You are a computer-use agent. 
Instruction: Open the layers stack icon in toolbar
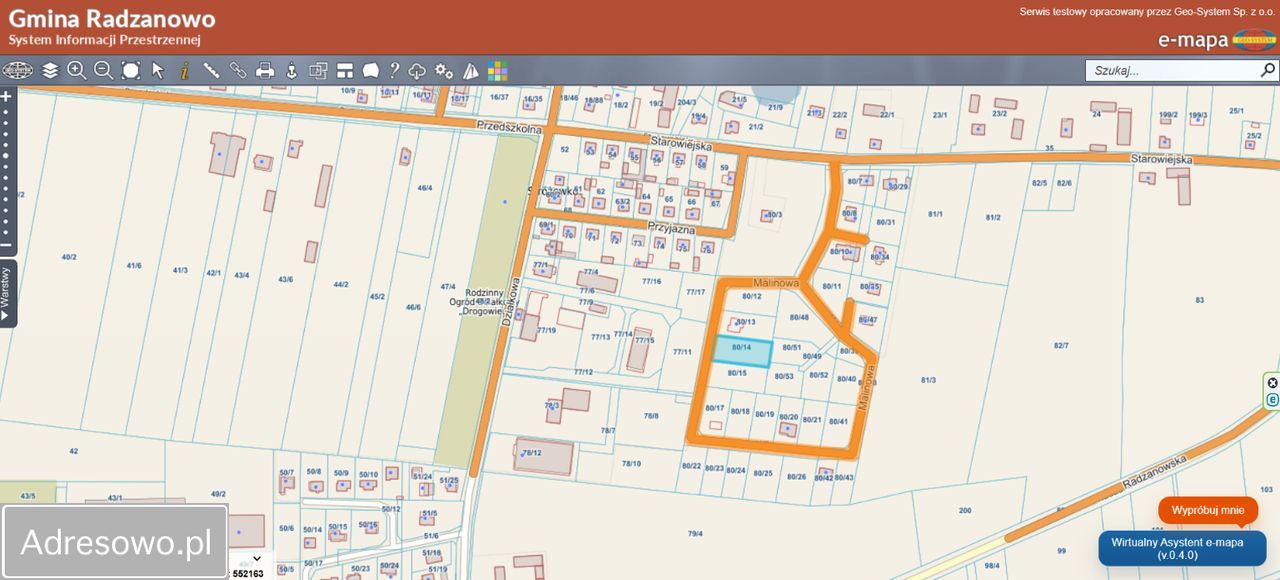[x=50, y=70]
